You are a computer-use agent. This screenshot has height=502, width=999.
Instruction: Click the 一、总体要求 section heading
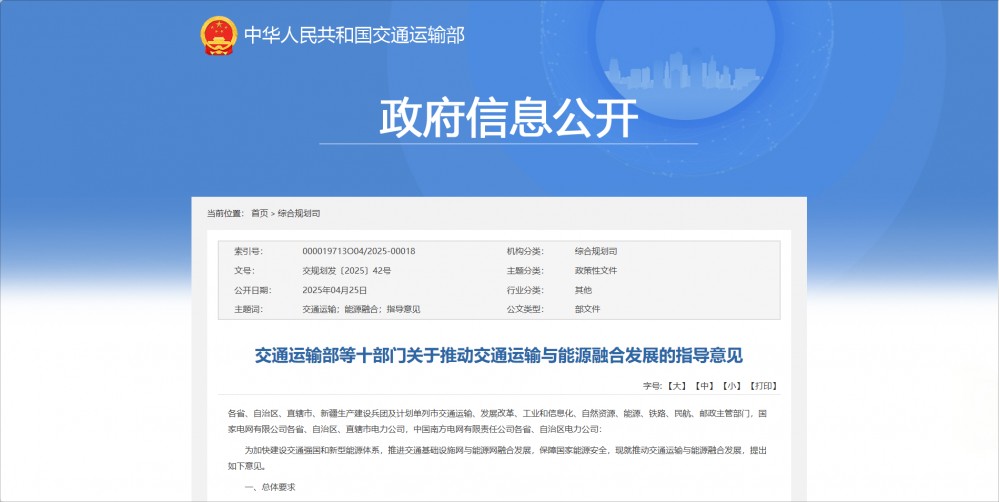(x=270, y=487)
